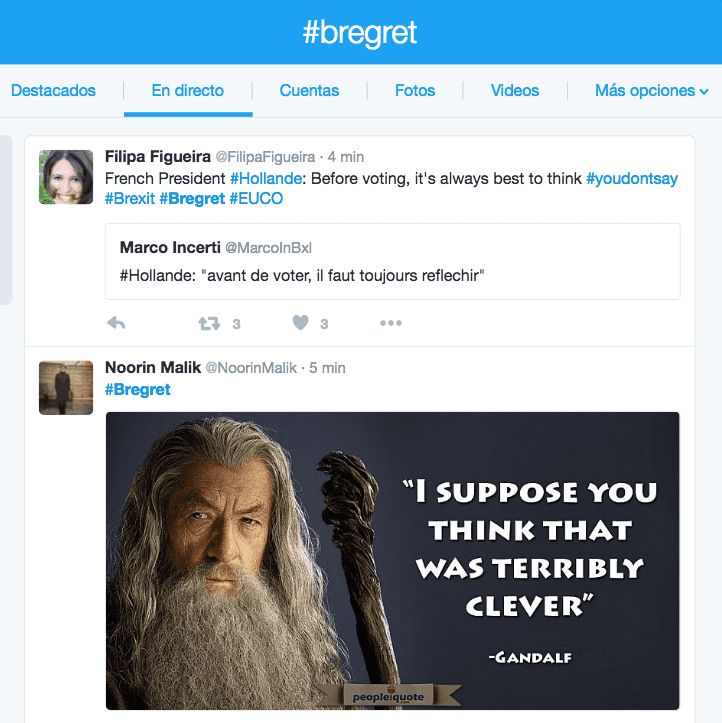
Task: Click Filipa Figueira's profile avatar
Action: [x=66, y=177]
